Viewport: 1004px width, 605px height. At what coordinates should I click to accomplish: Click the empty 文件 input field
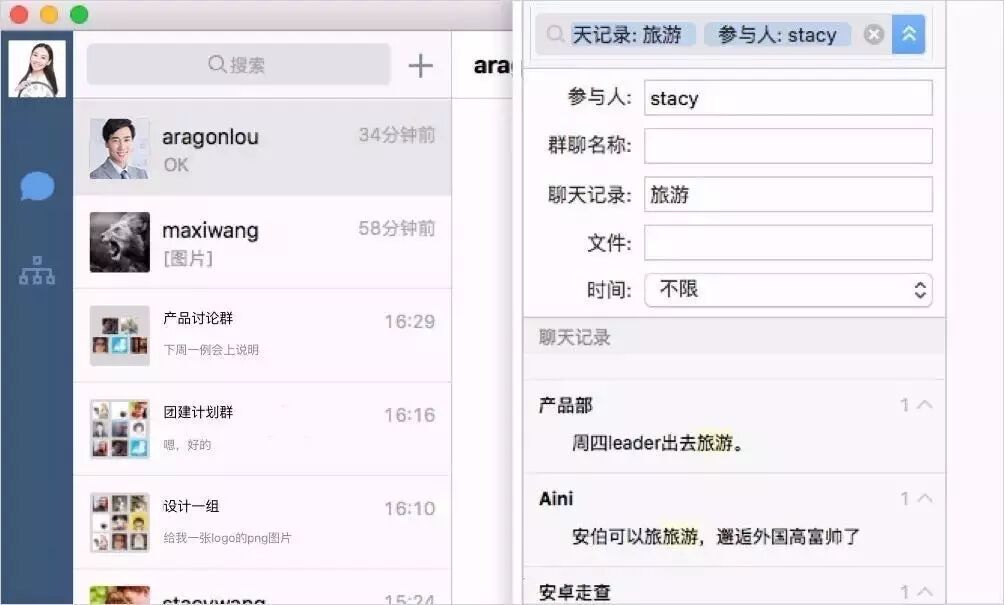click(x=788, y=242)
